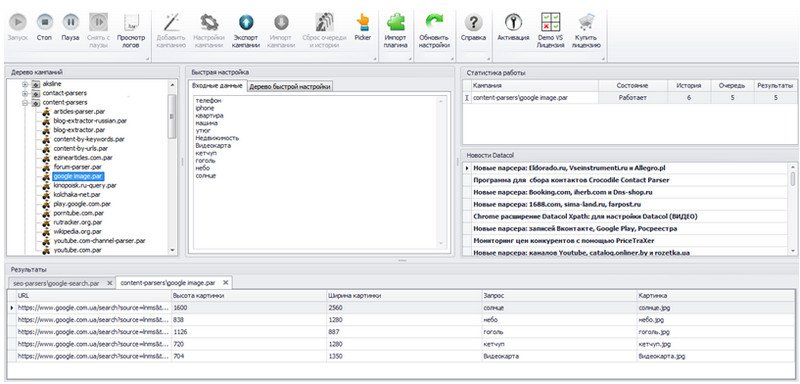Sort statistics by Очередь column
Viewport: 800px width, 384px height.
point(732,86)
